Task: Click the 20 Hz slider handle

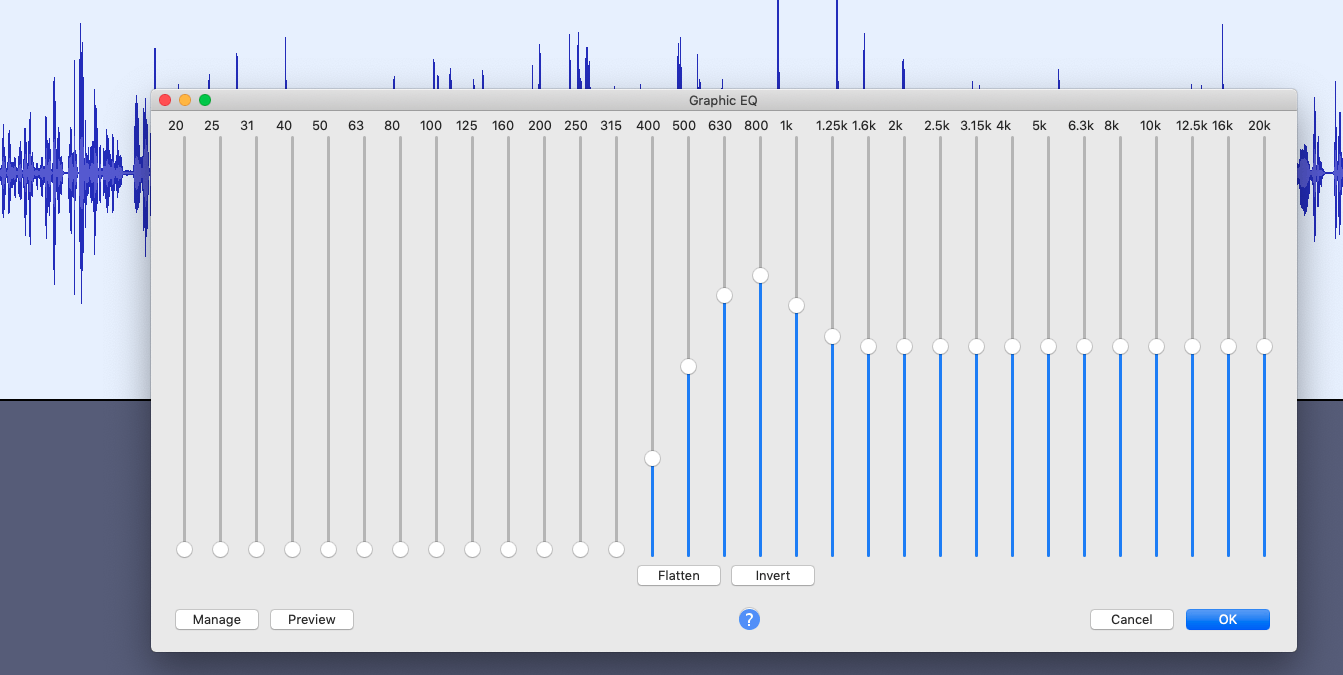Action: point(184,549)
